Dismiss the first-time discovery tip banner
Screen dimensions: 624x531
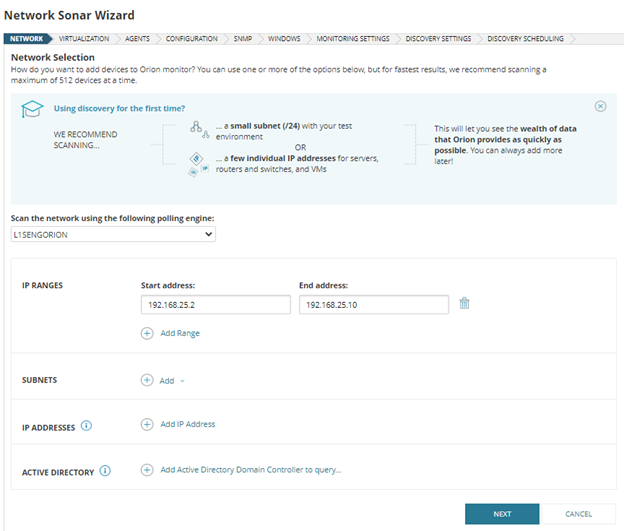point(600,106)
